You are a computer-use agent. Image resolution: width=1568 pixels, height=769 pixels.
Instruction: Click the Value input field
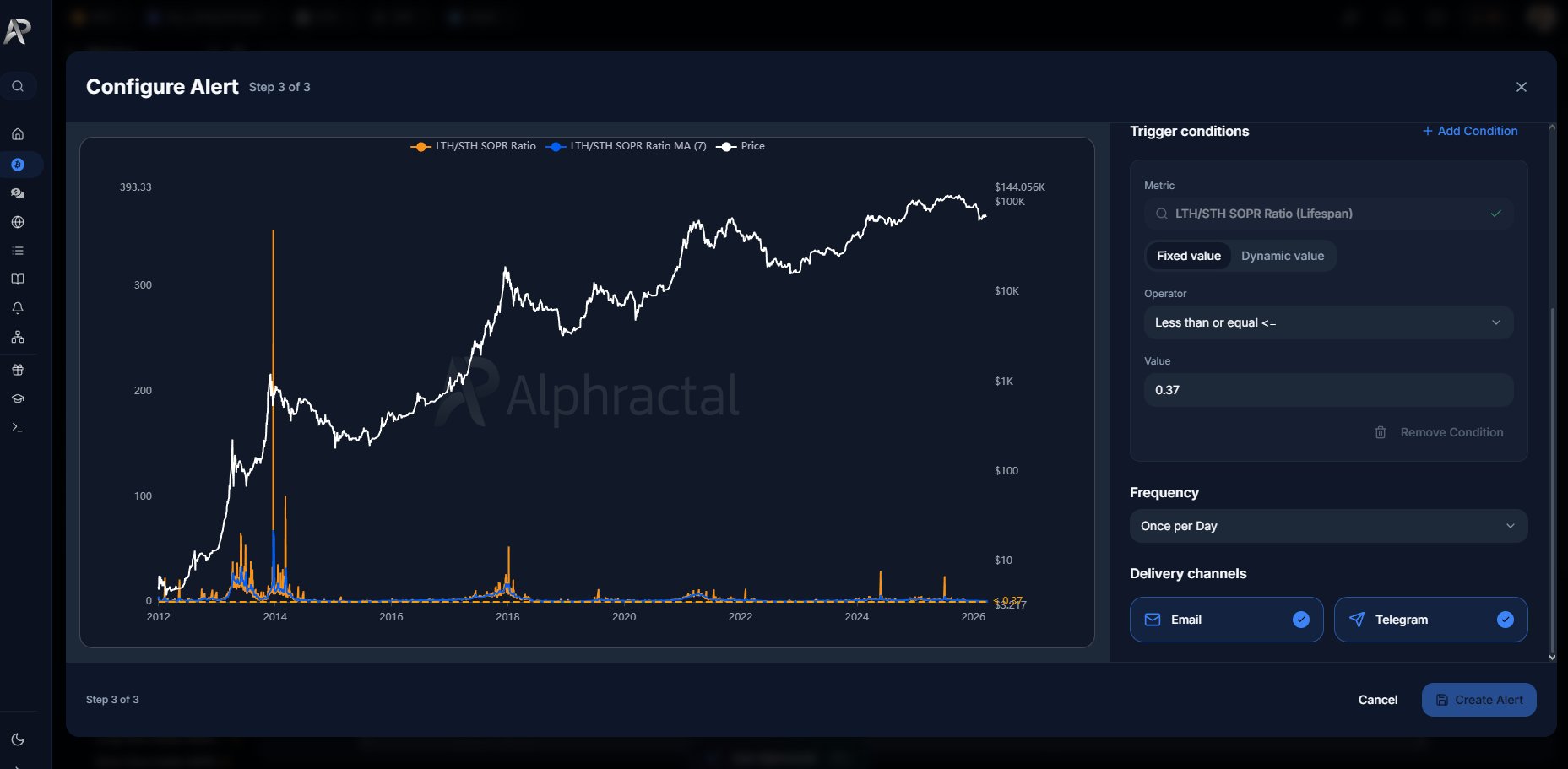coord(1328,390)
